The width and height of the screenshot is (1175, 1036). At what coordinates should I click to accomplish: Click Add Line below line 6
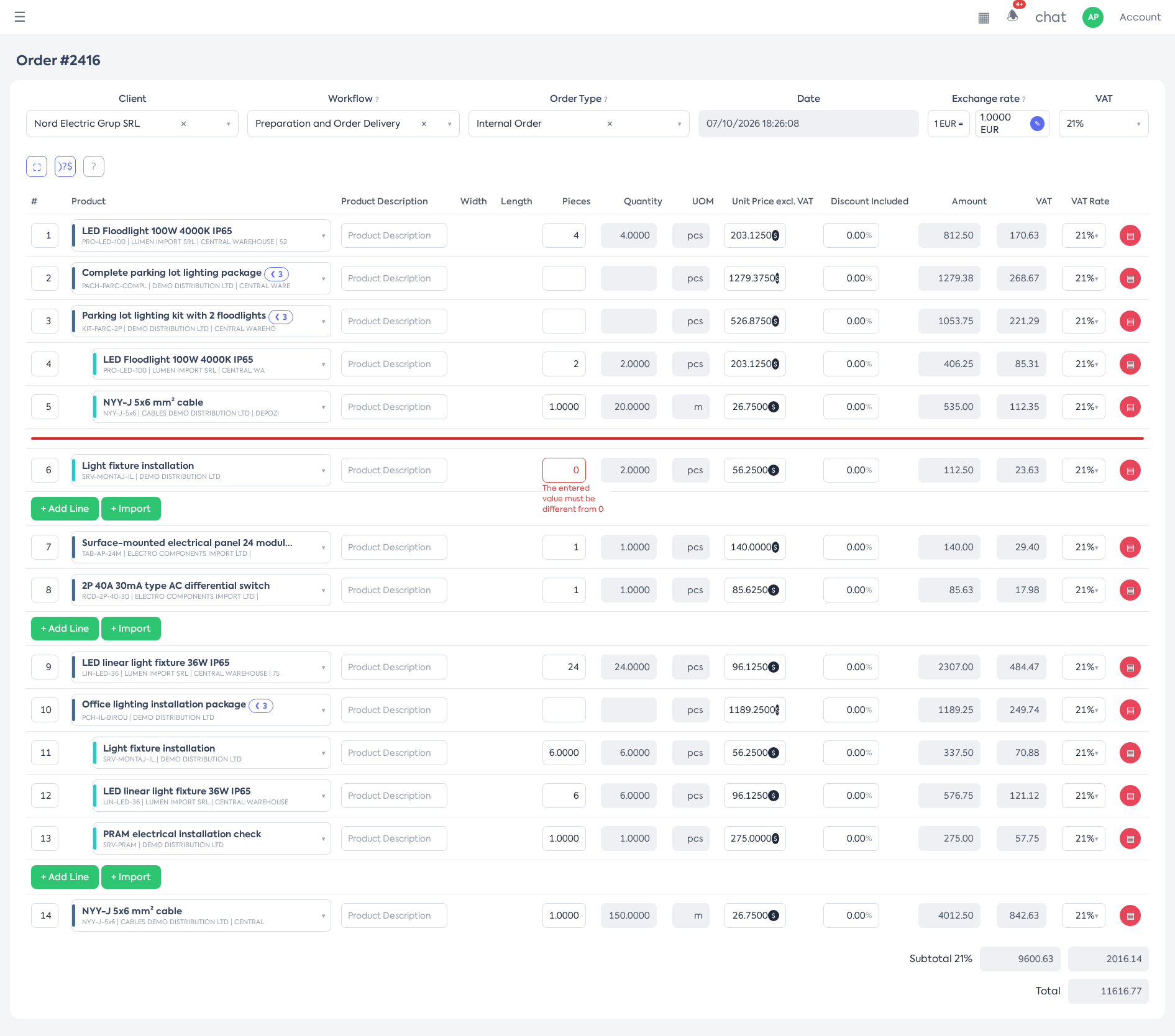(65, 509)
